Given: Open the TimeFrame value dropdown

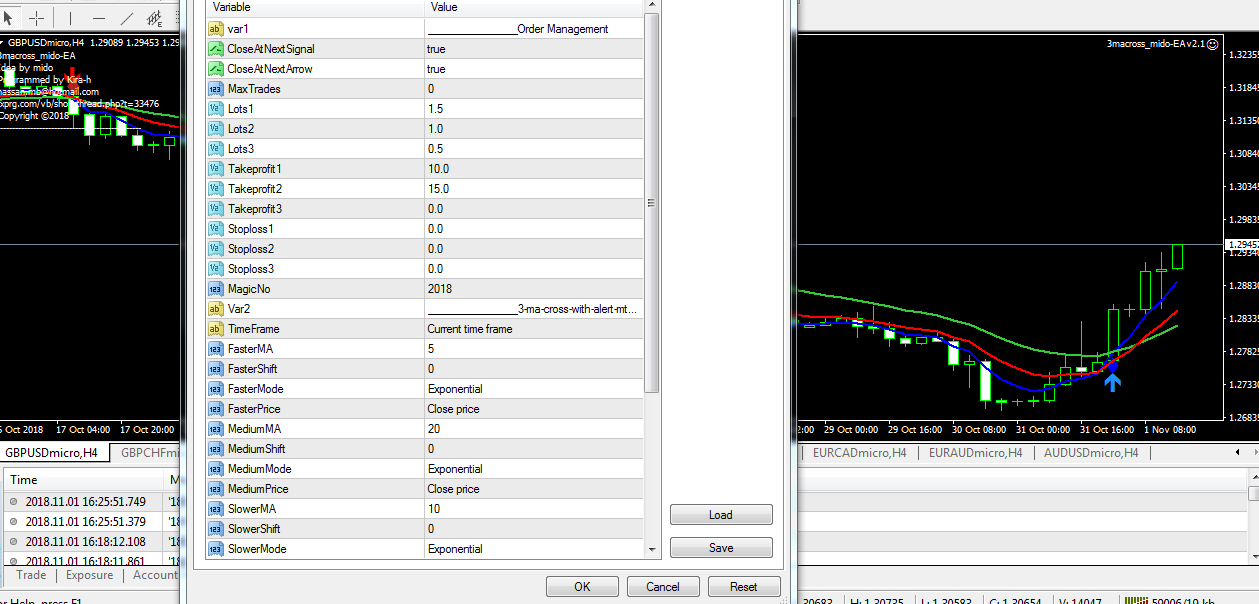Looking at the screenshot, I should coord(534,329).
